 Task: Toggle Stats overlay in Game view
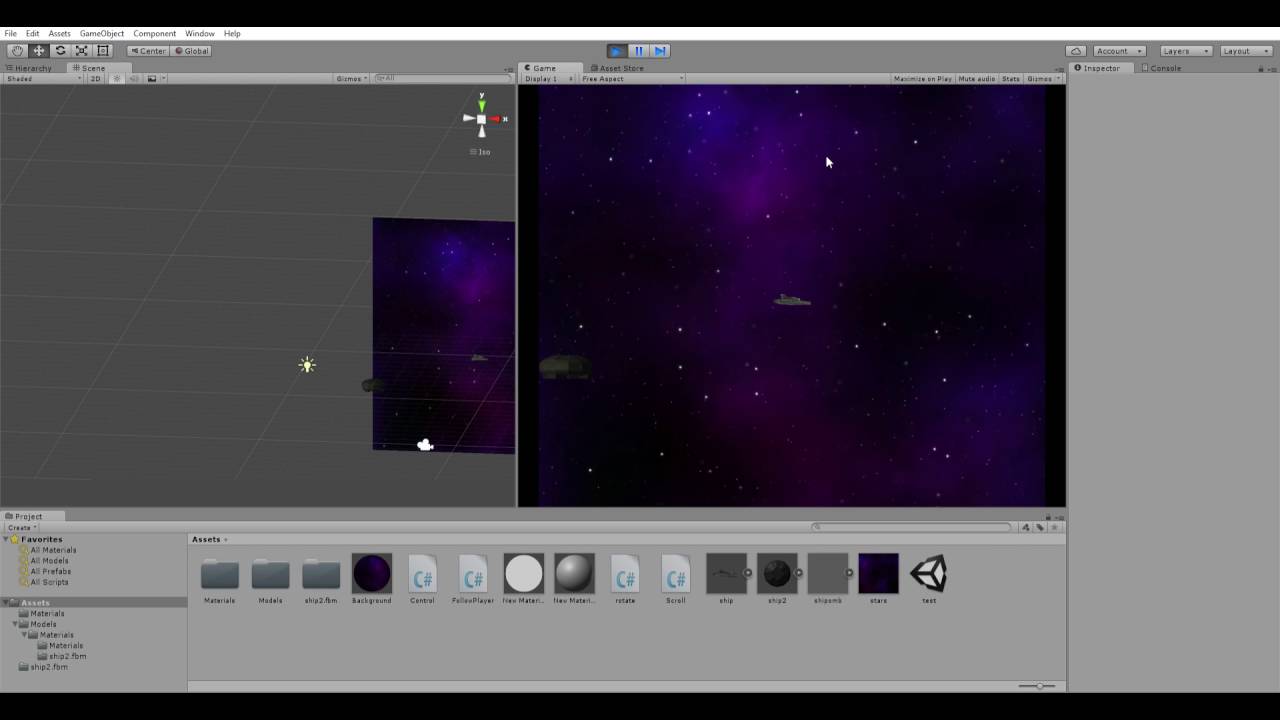pyautogui.click(x=1011, y=78)
